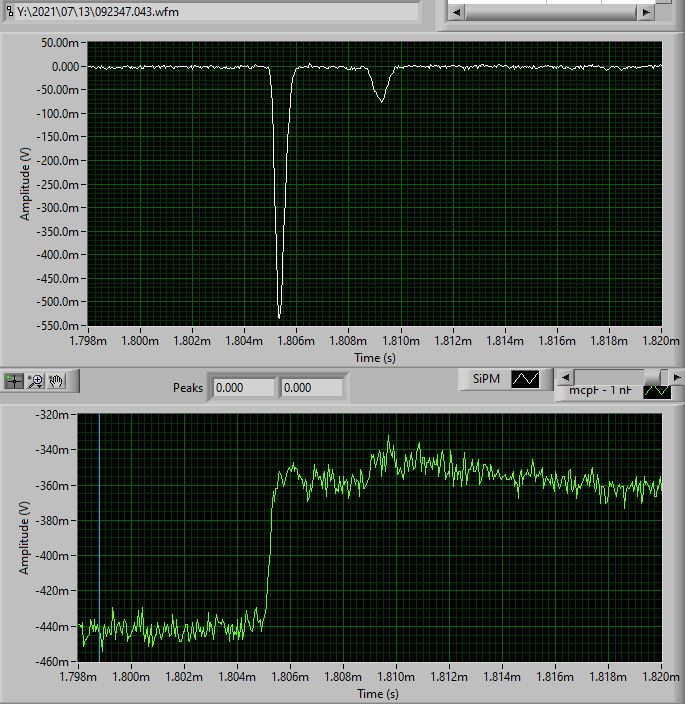Click upper graph X-axis value 1.820m

click(661, 341)
